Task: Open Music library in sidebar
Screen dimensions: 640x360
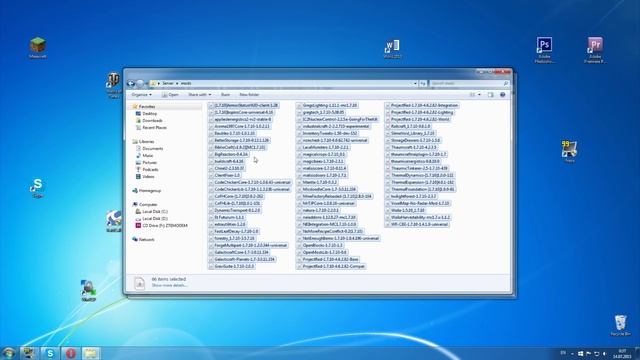Action: click(148, 156)
